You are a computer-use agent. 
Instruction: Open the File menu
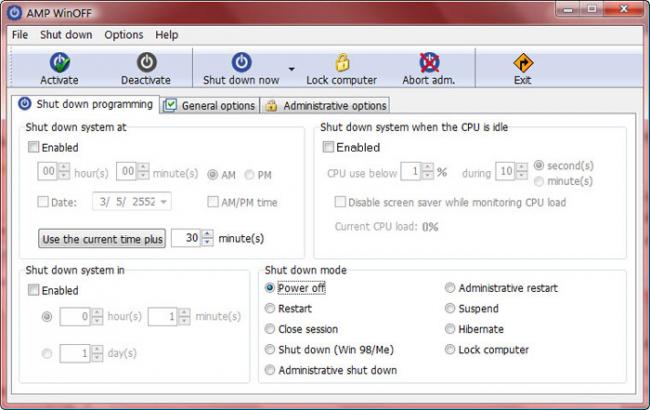20,35
